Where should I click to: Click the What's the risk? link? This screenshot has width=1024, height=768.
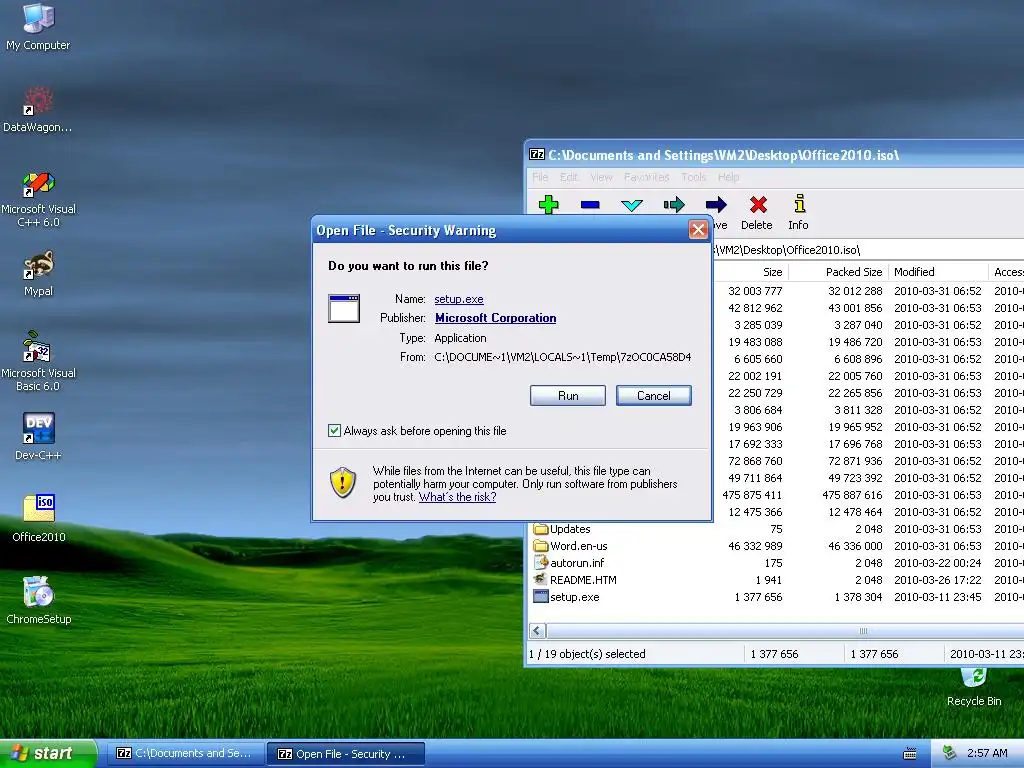457,497
